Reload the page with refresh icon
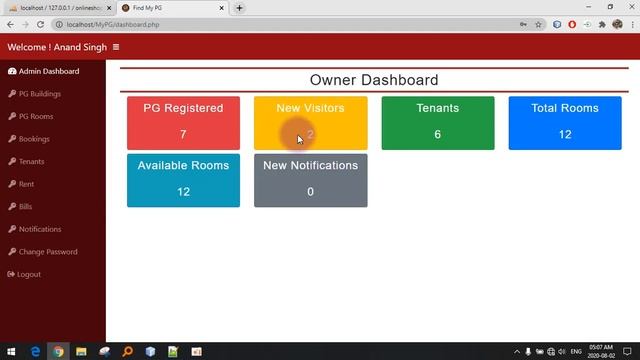The image size is (640, 360). click(x=40, y=24)
